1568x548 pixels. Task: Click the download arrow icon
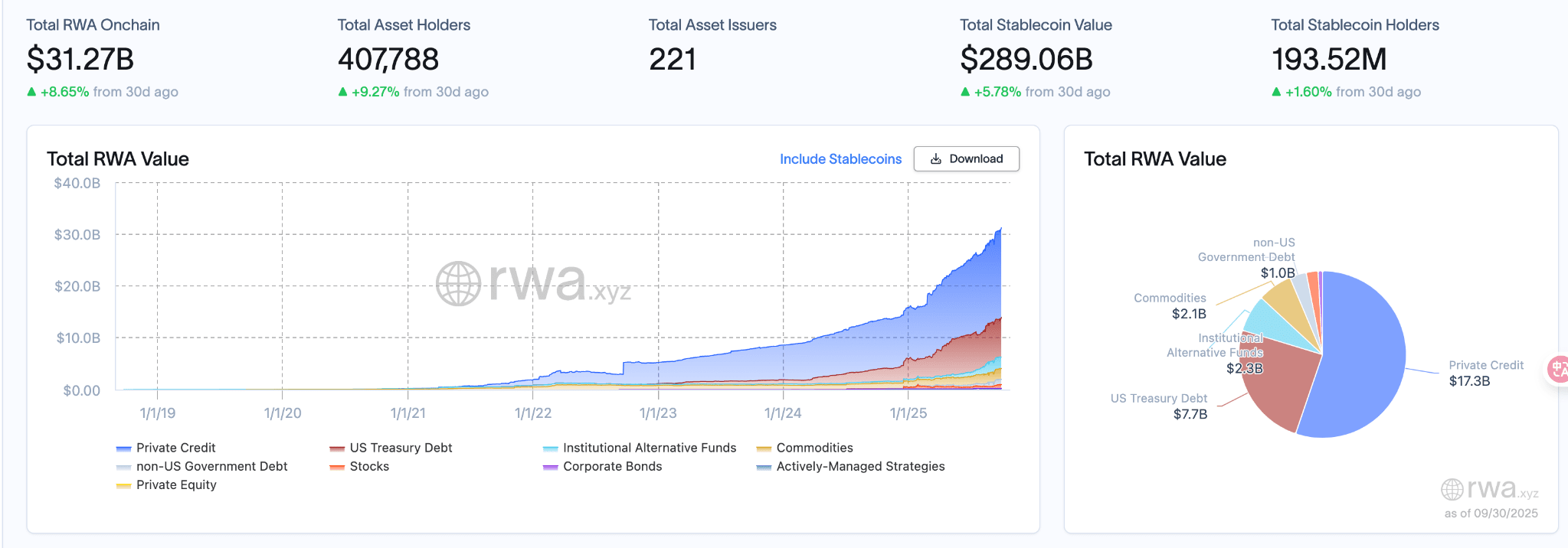point(935,159)
